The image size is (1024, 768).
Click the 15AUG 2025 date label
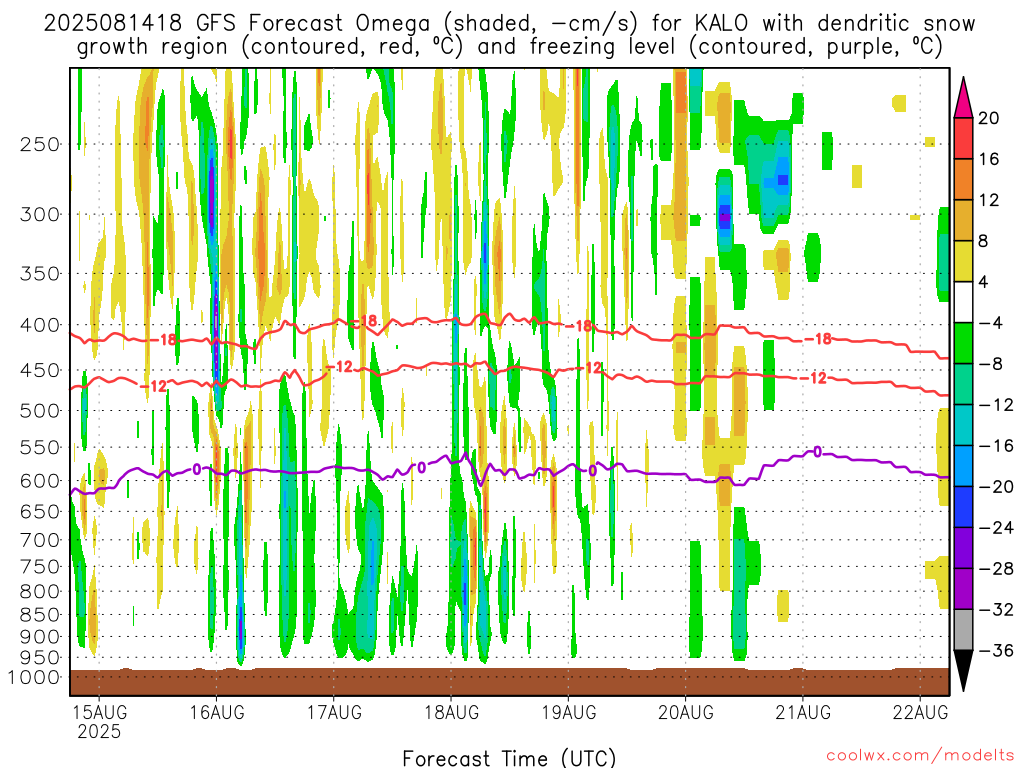99,722
